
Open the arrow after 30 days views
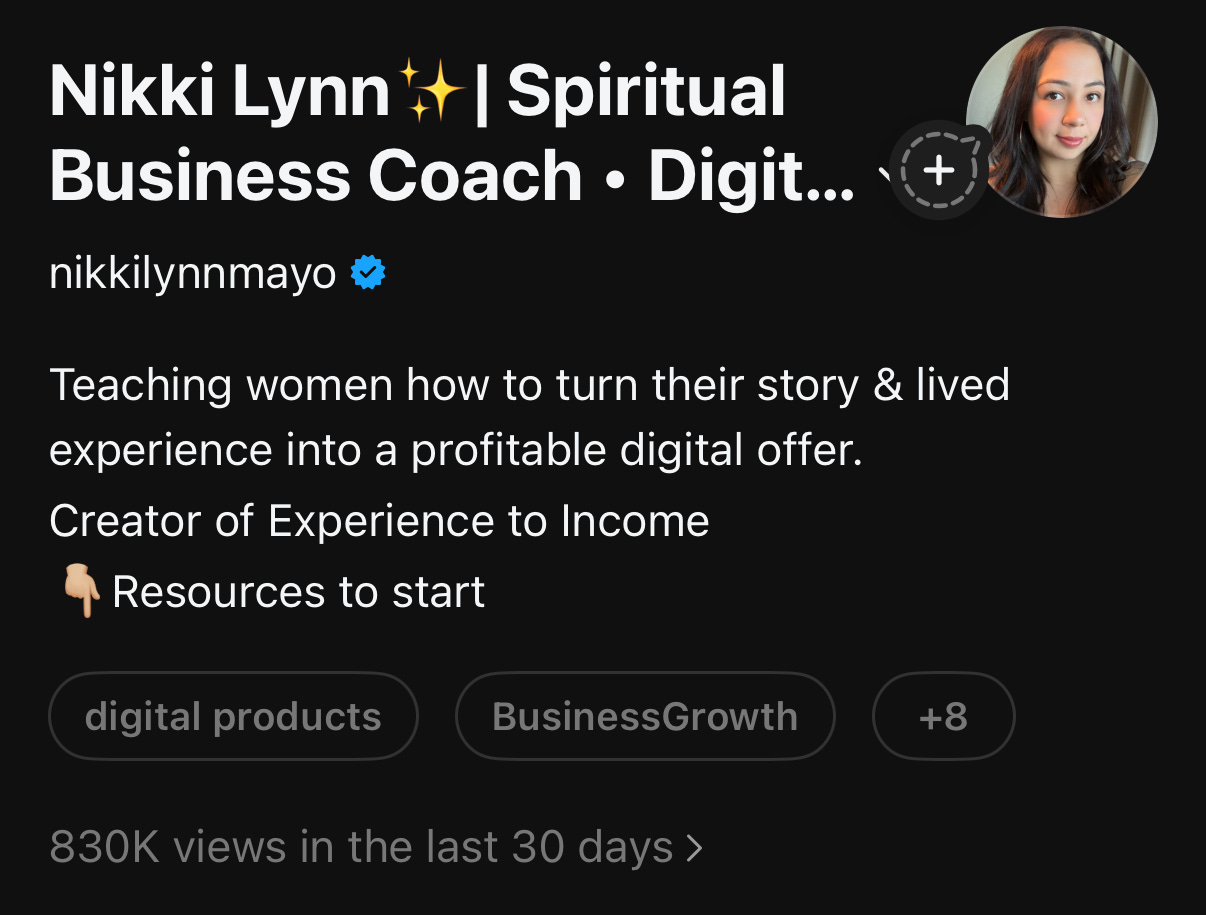click(x=694, y=849)
